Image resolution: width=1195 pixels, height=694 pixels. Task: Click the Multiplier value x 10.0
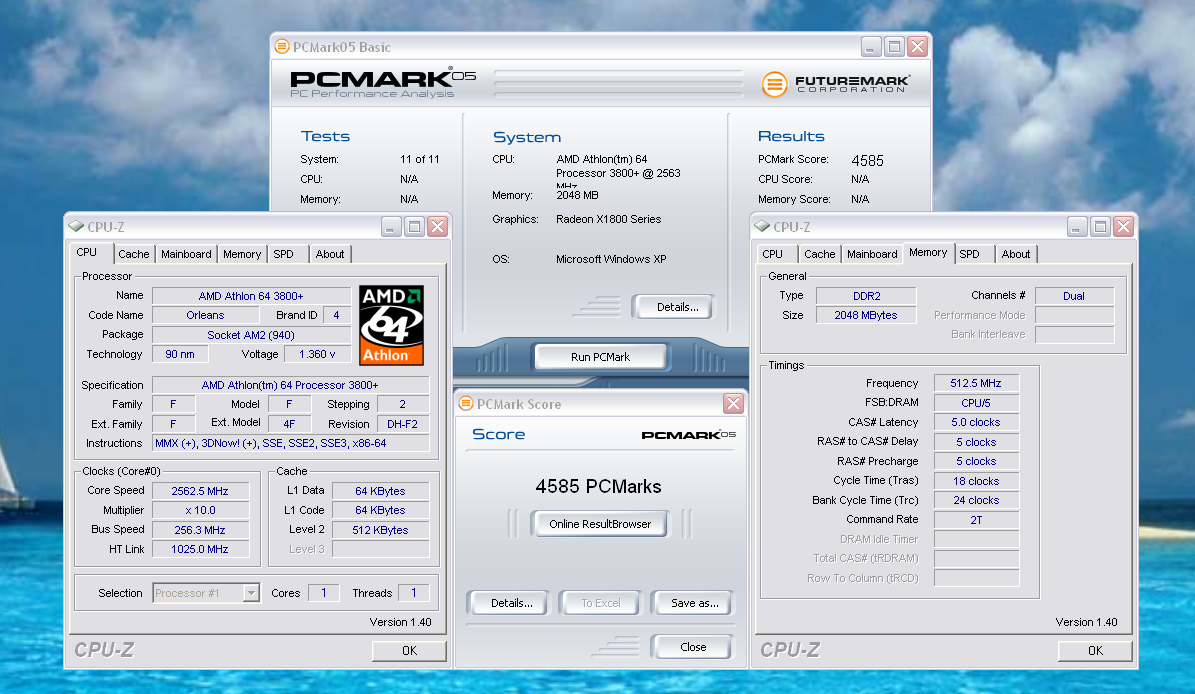(x=200, y=510)
